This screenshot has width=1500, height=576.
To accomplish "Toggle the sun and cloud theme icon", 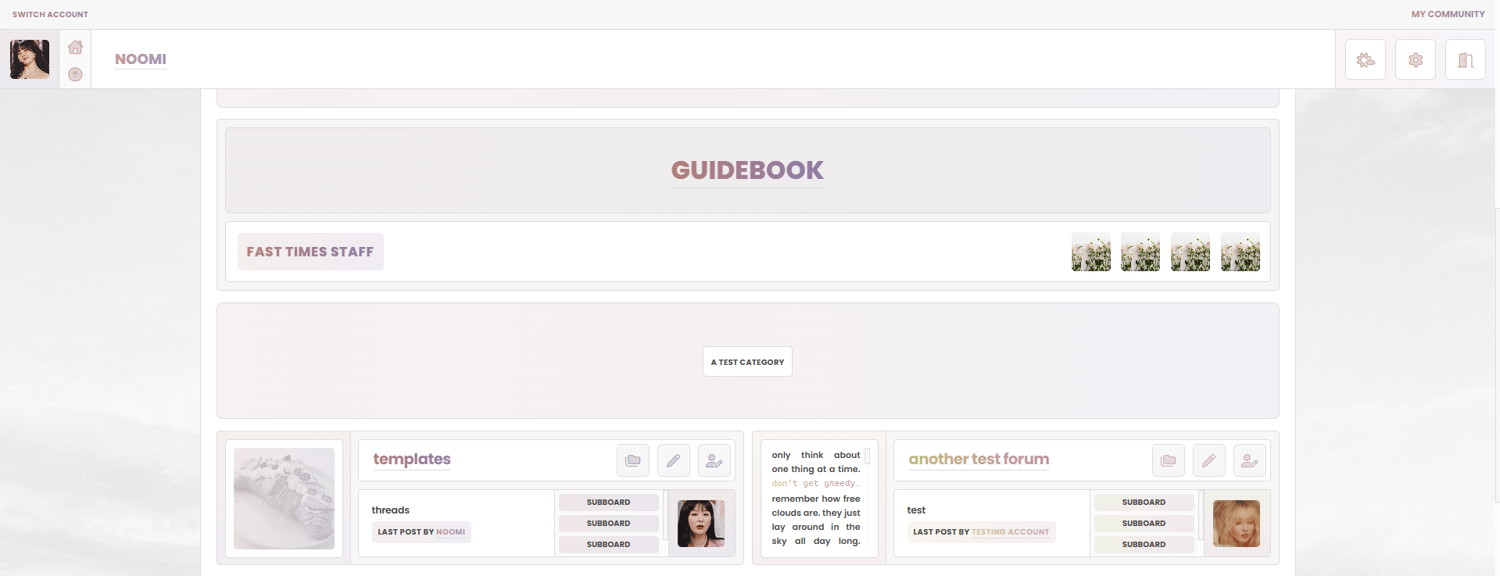I will click(1365, 60).
